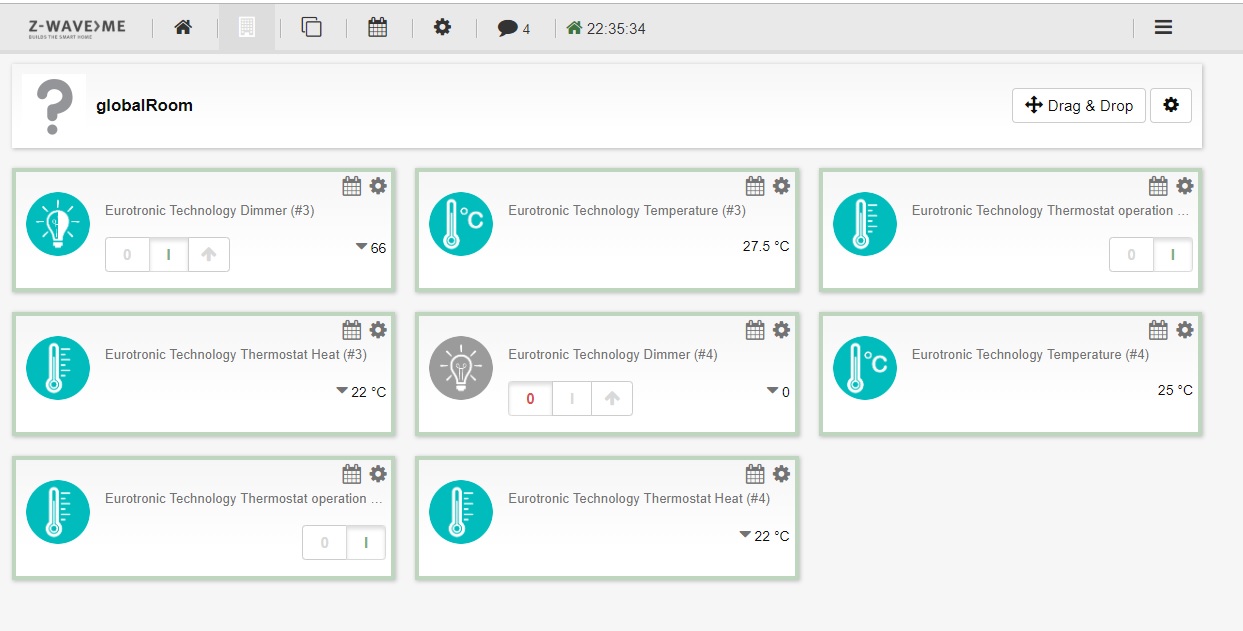Switch bottom-left Thermostat operation on with I
Screen dimensions: 1243x631
point(366,543)
